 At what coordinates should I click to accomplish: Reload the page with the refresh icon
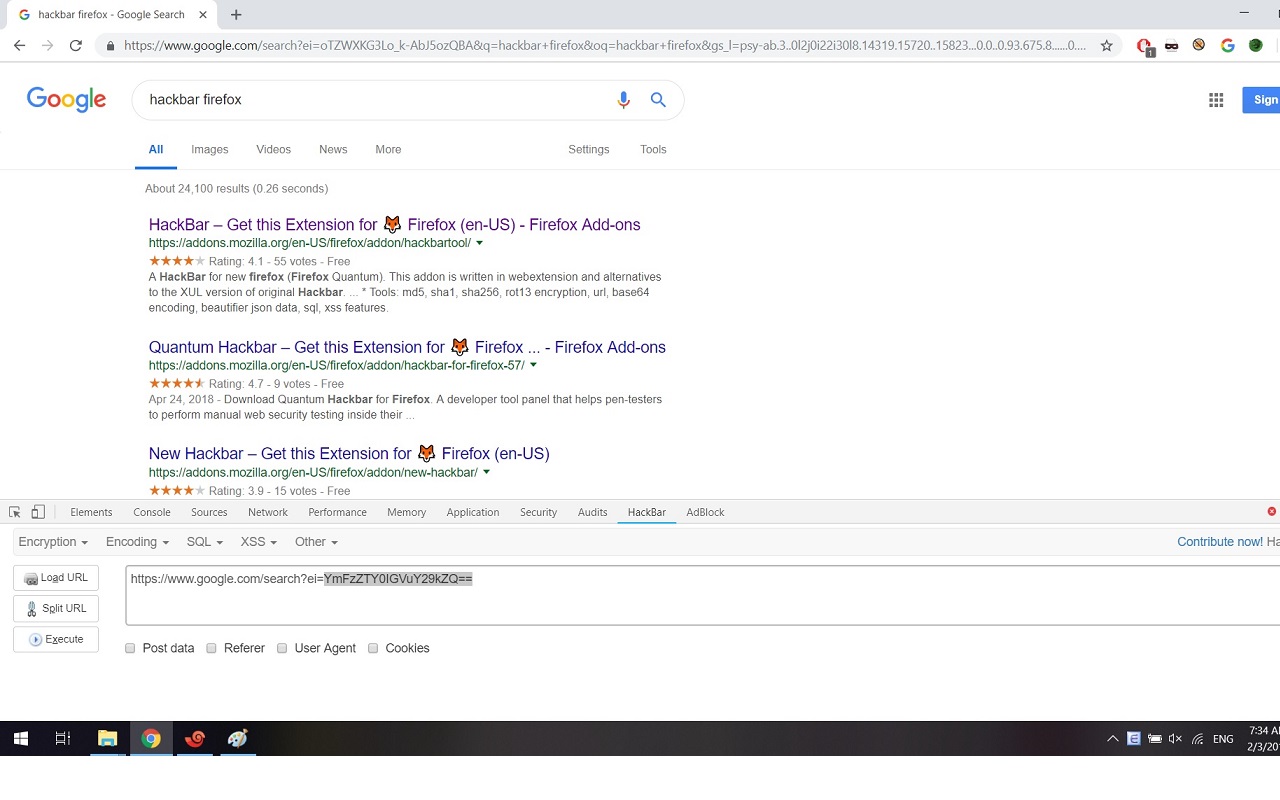click(75, 45)
